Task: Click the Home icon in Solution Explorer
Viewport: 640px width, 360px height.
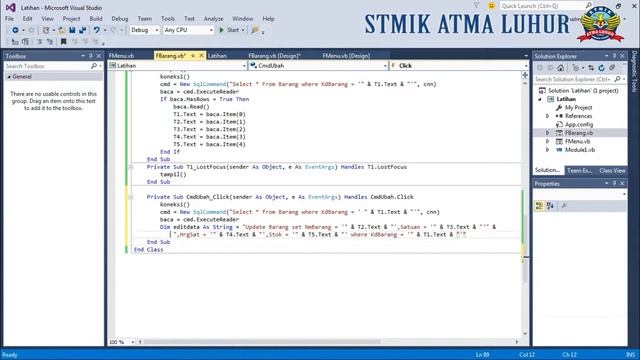Action: [561, 68]
